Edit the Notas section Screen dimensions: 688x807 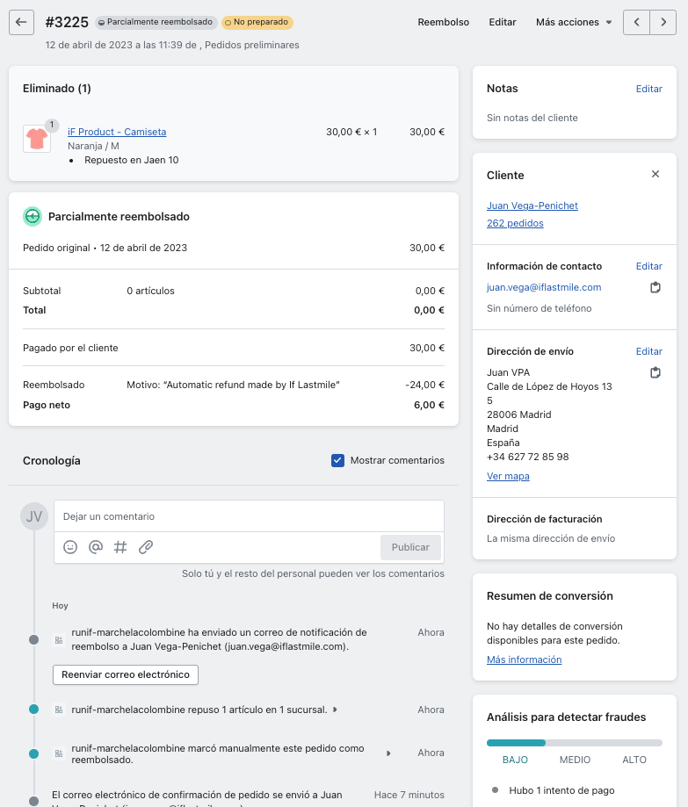point(649,89)
